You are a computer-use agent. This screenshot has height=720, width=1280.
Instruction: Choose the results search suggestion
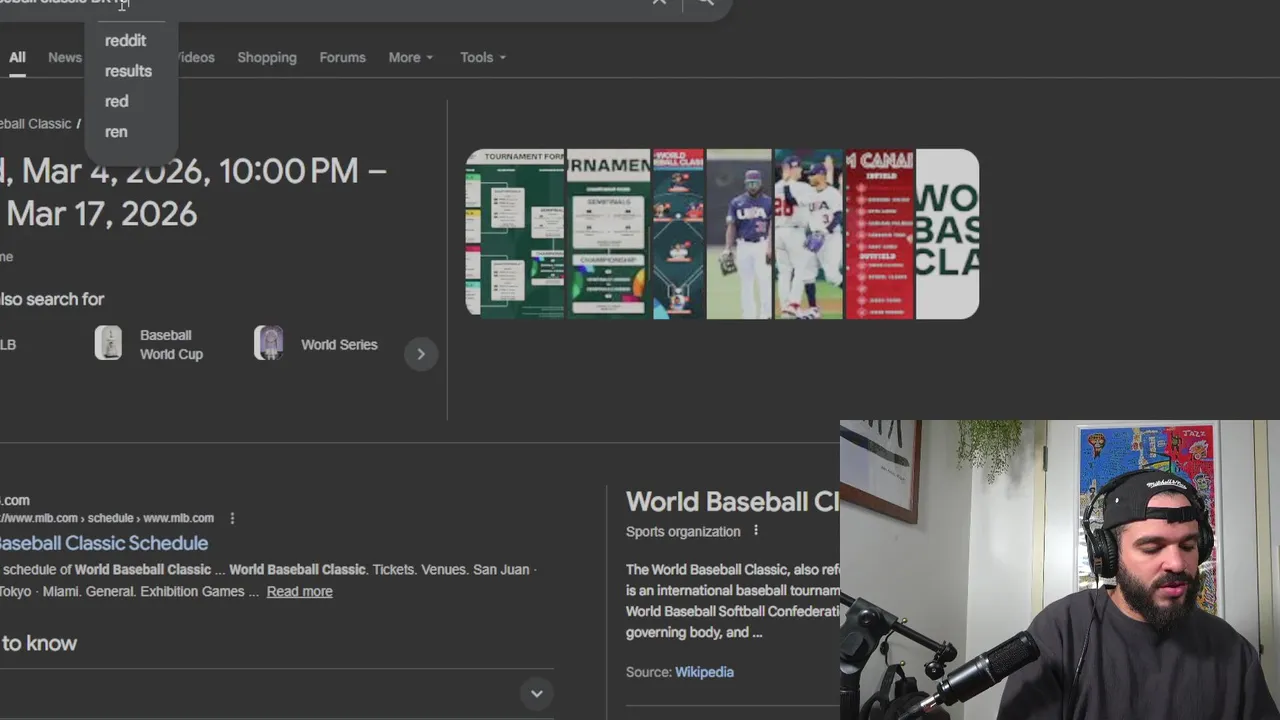(130, 71)
